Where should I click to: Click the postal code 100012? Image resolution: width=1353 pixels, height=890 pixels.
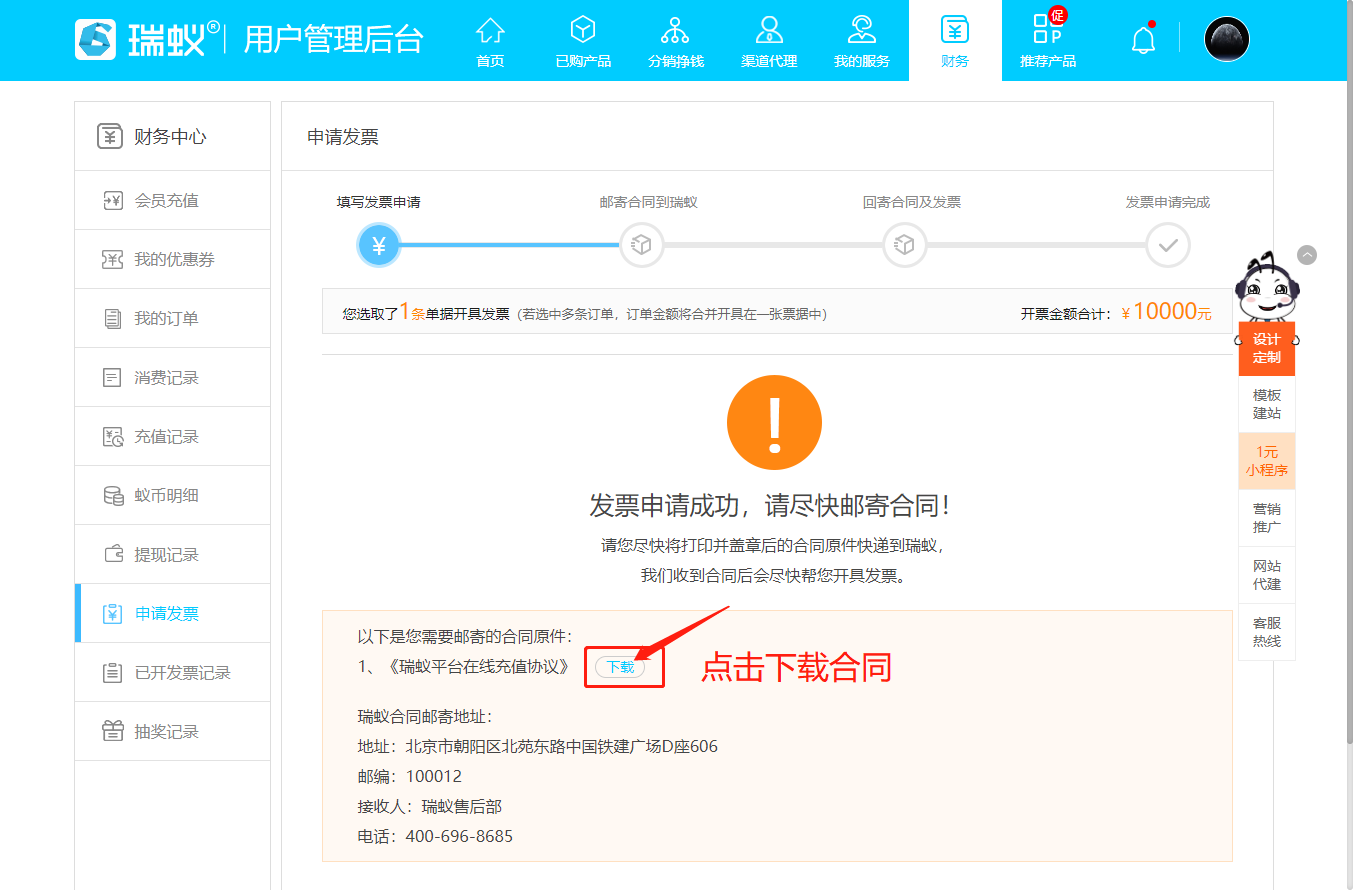(x=434, y=776)
